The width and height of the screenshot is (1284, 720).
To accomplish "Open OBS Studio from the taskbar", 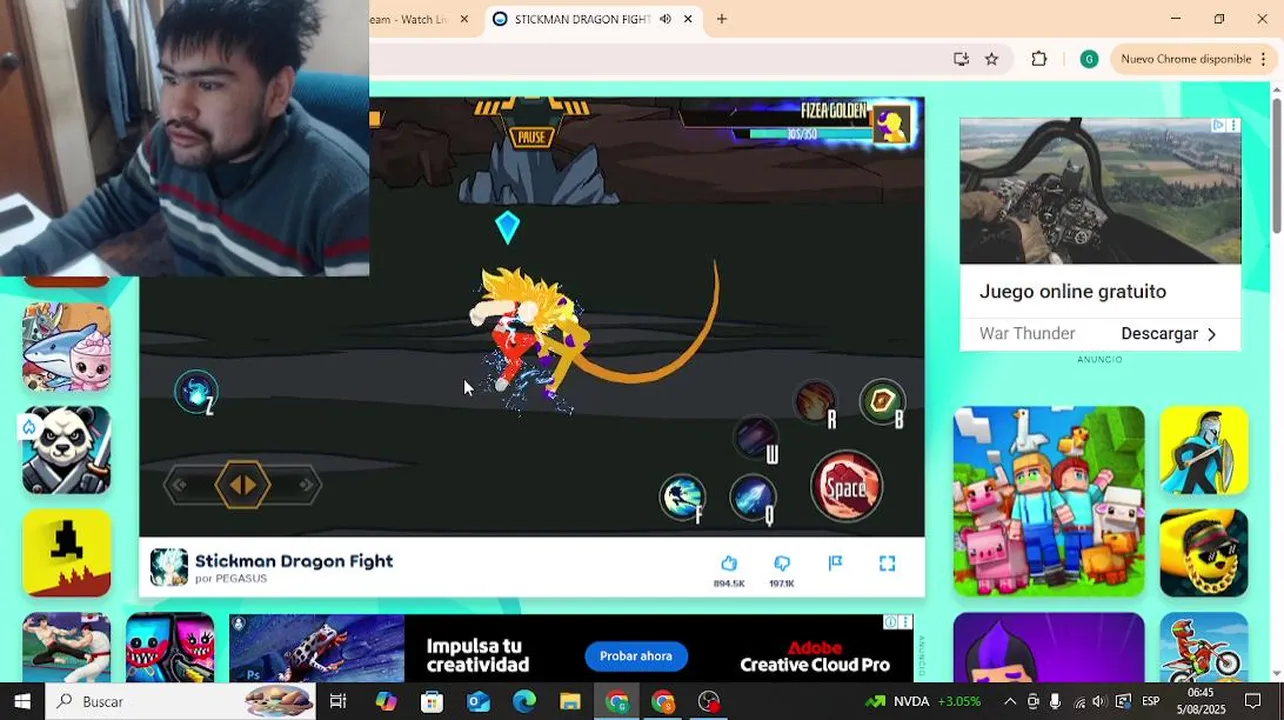I will (709, 701).
